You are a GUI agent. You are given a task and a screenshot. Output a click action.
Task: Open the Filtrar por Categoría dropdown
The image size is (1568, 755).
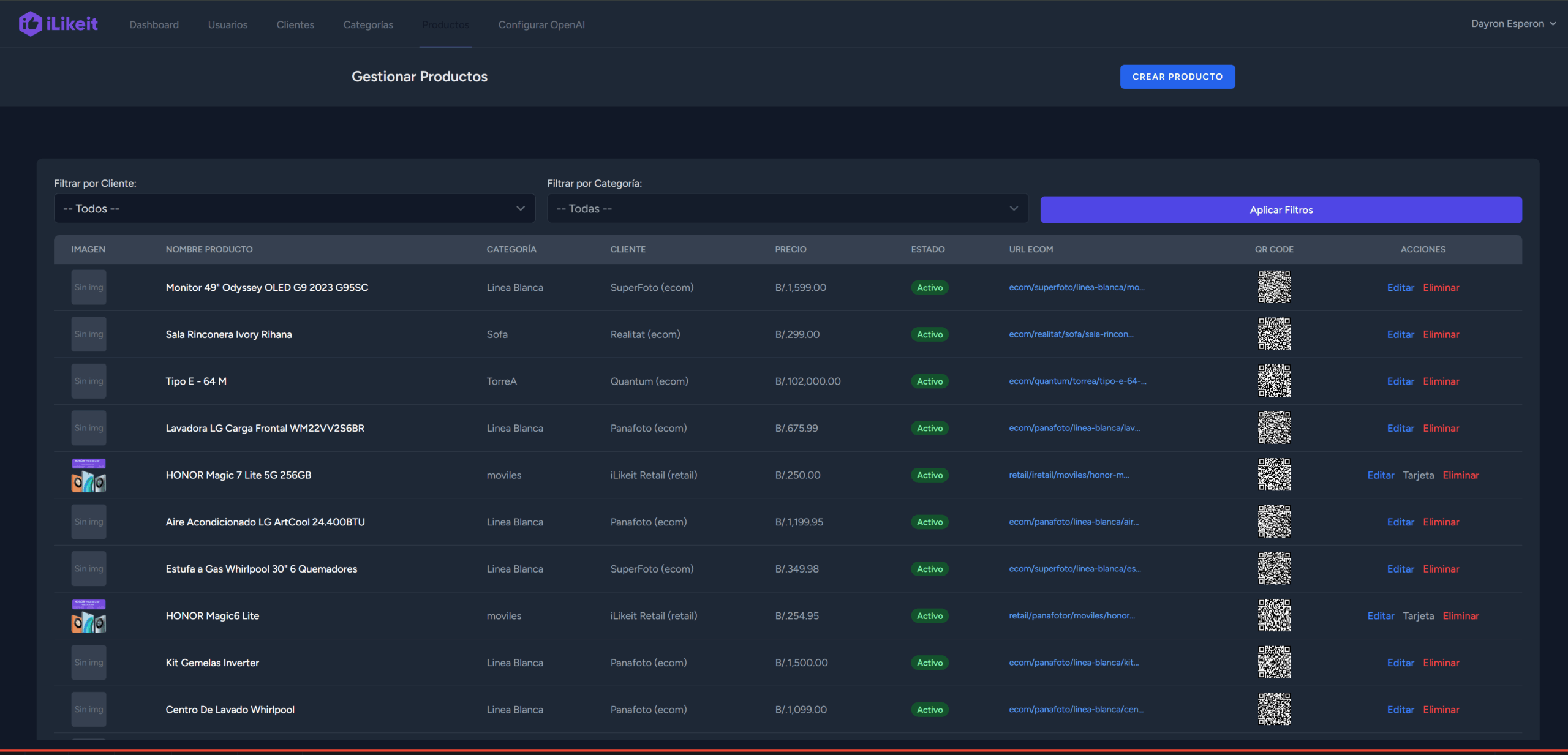(x=788, y=209)
